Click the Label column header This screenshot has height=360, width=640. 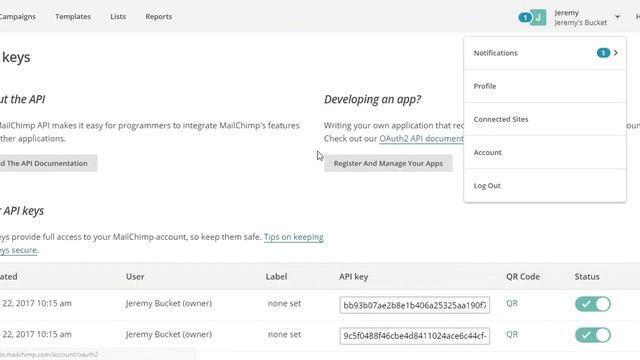point(276,276)
